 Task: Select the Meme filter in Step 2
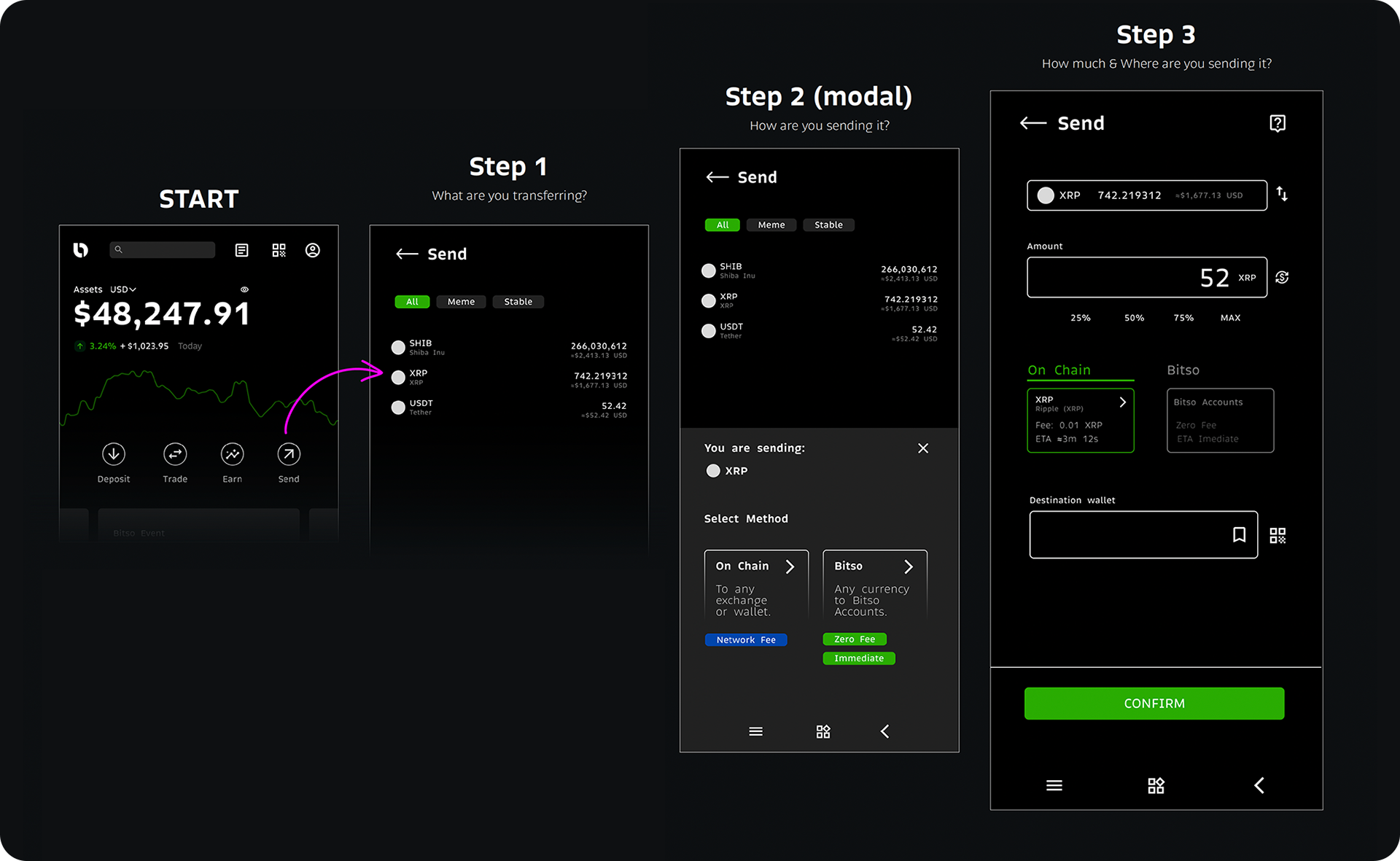click(x=771, y=225)
